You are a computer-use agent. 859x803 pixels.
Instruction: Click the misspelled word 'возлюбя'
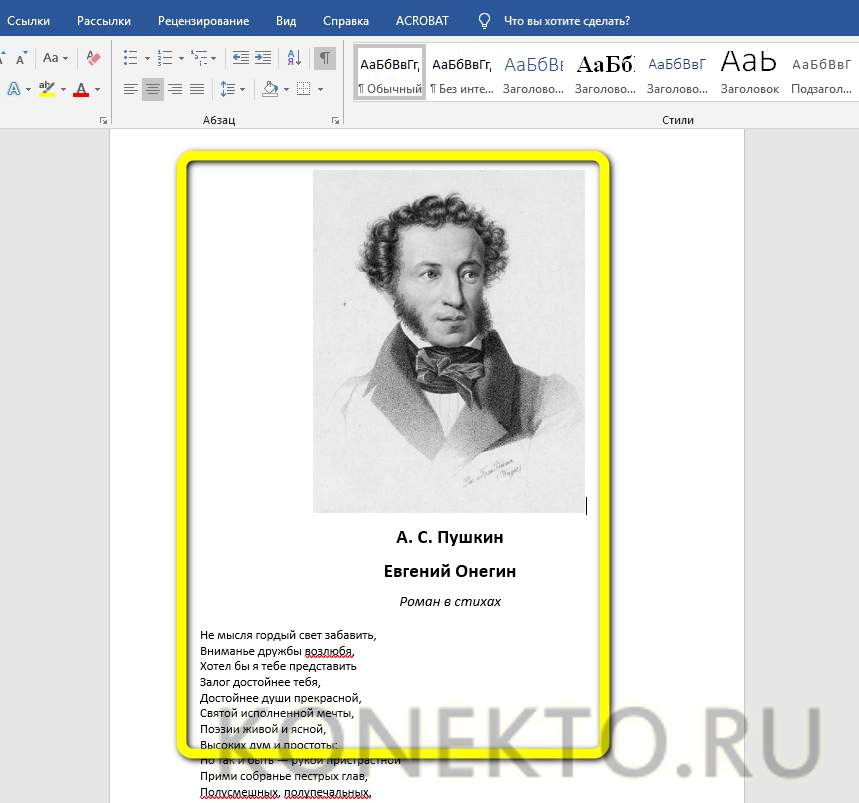[329, 651]
